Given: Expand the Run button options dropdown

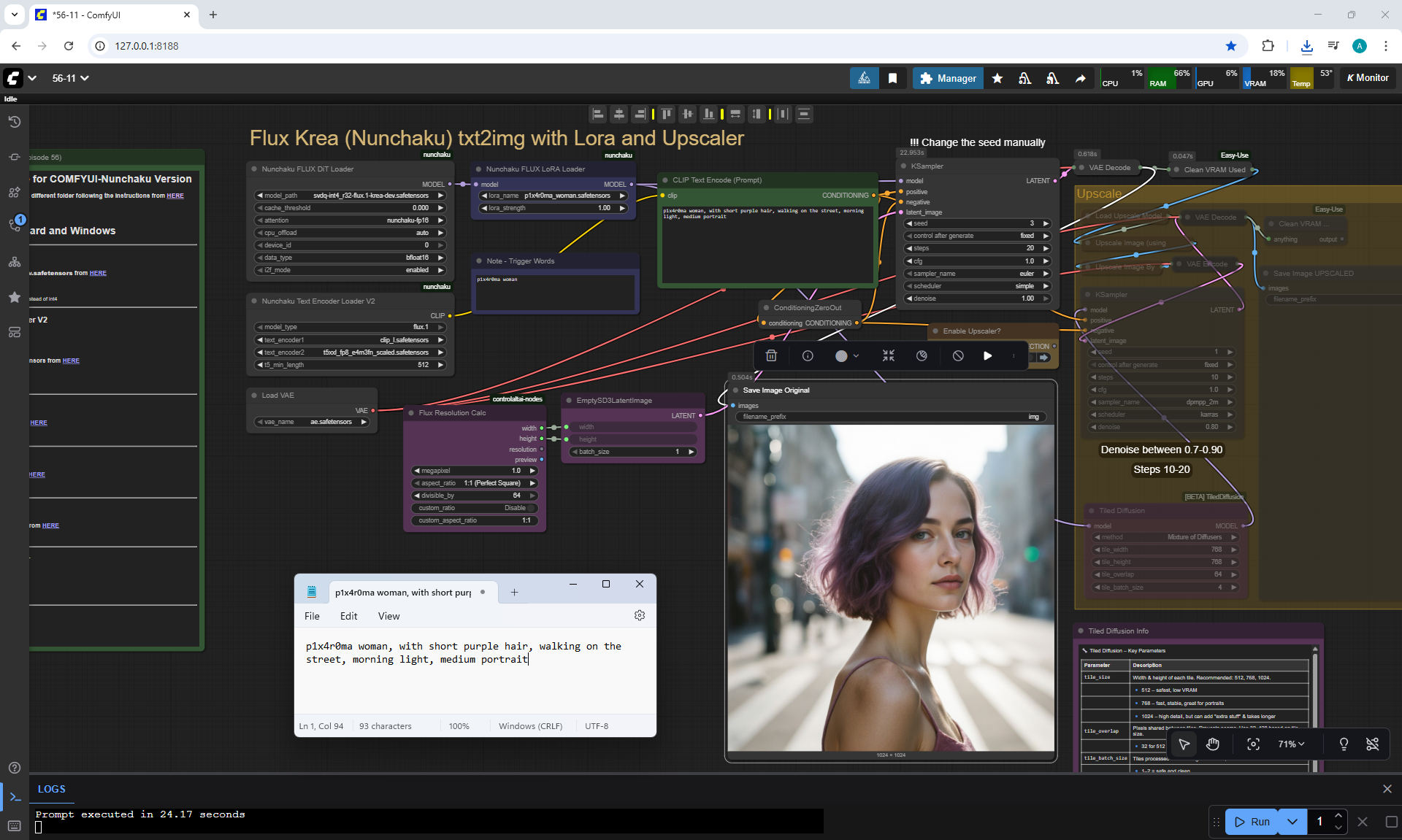Looking at the screenshot, I should coord(1292,821).
